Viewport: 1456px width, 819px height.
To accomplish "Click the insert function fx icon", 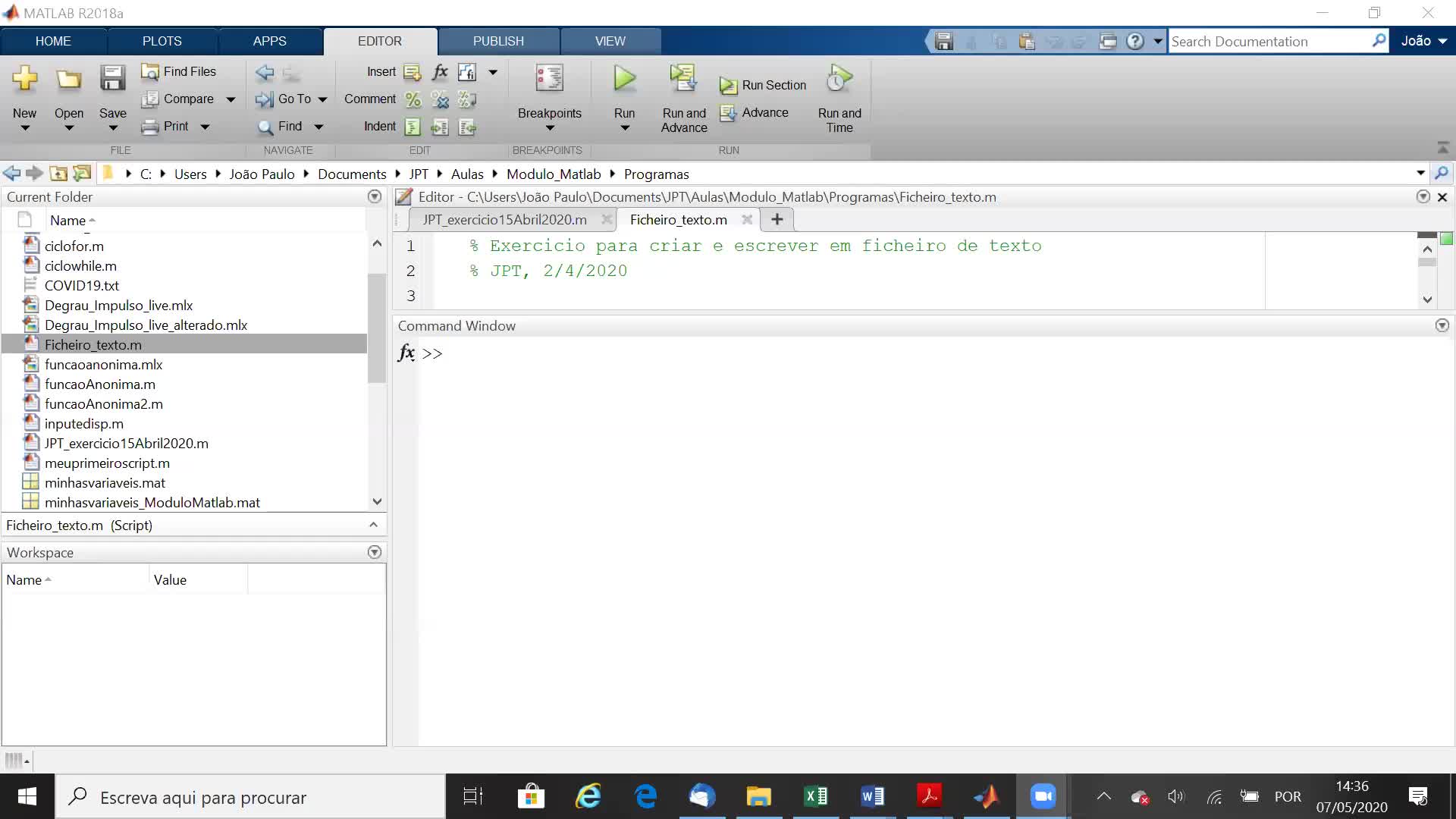I will (x=440, y=72).
